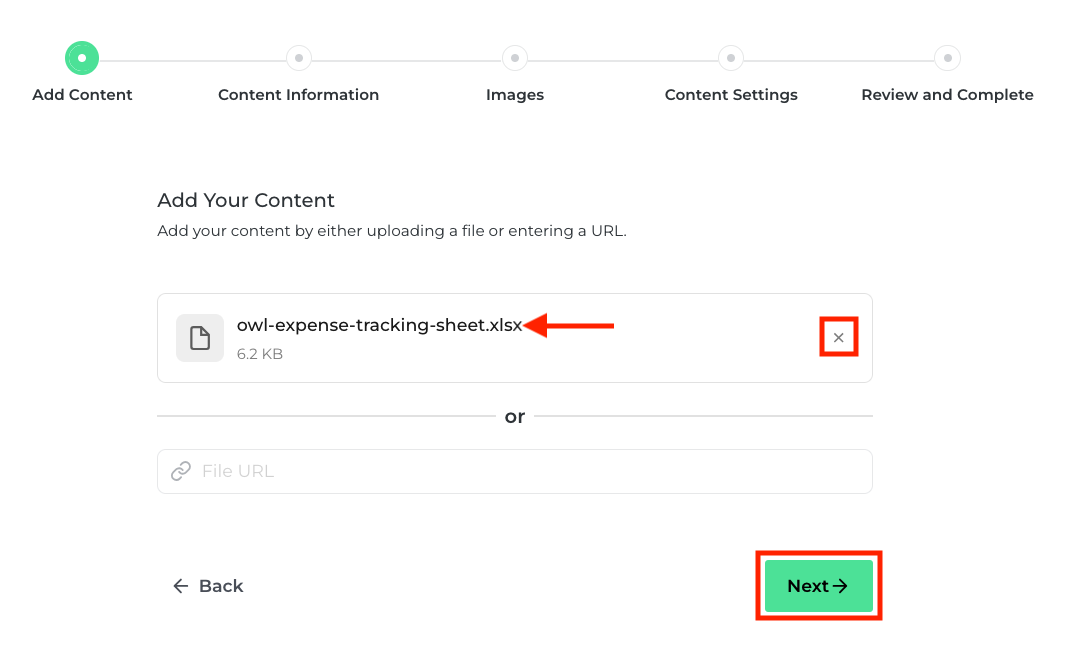Click the Images step circle
Image resolution: width=1065 pixels, height=649 pixels.
click(514, 58)
